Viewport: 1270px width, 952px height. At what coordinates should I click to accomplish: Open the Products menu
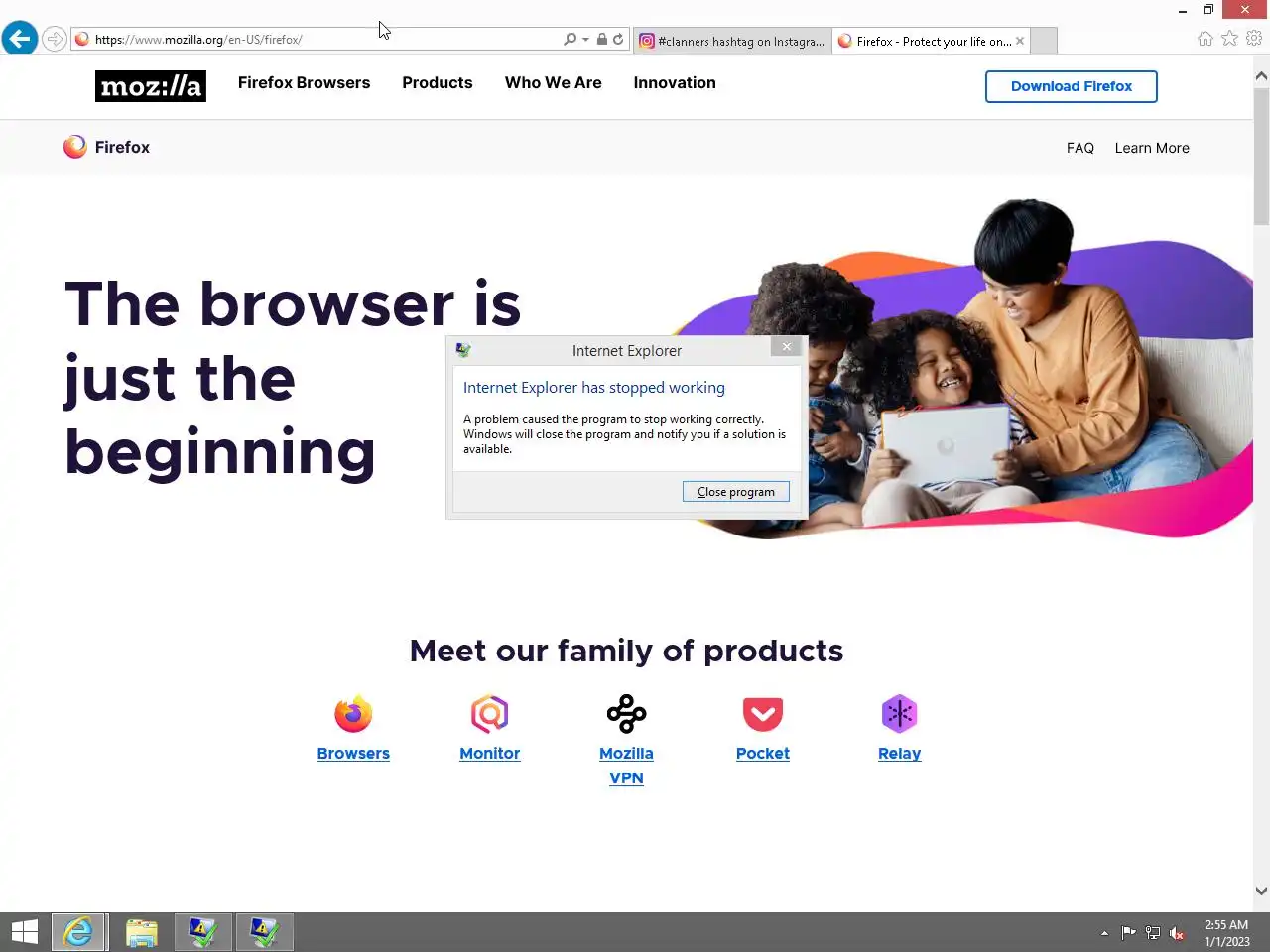click(x=438, y=83)
